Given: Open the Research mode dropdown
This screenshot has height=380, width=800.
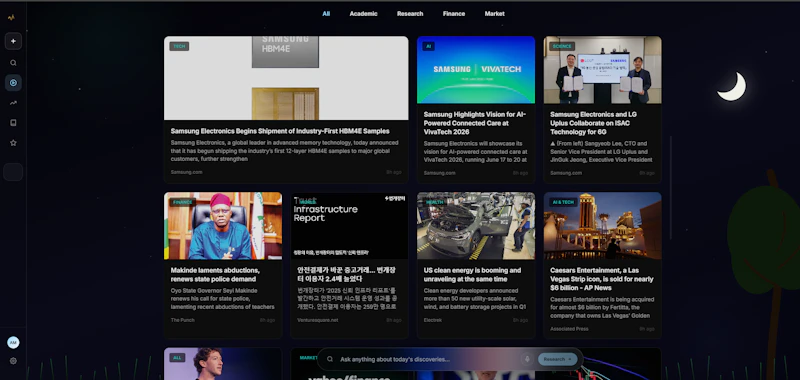Looking at the screenshot, I should (558, 359).
